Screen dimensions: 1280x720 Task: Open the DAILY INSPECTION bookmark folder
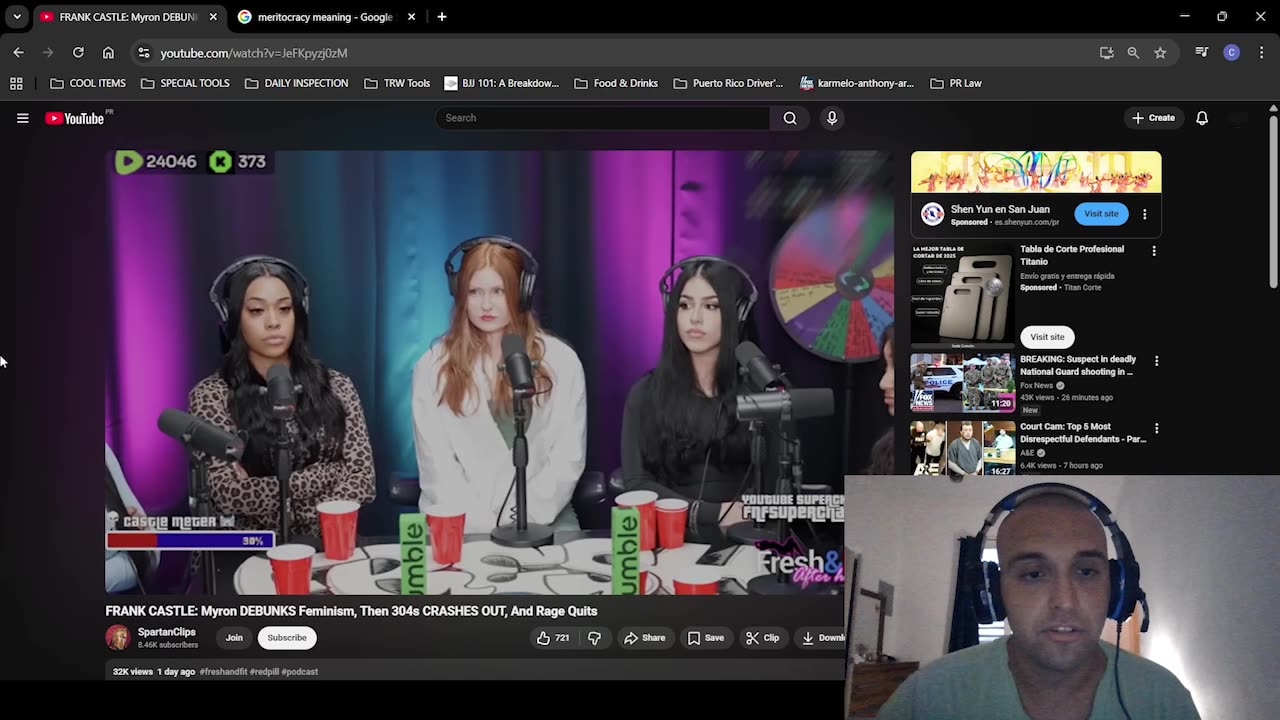click(x=296, y=84)
